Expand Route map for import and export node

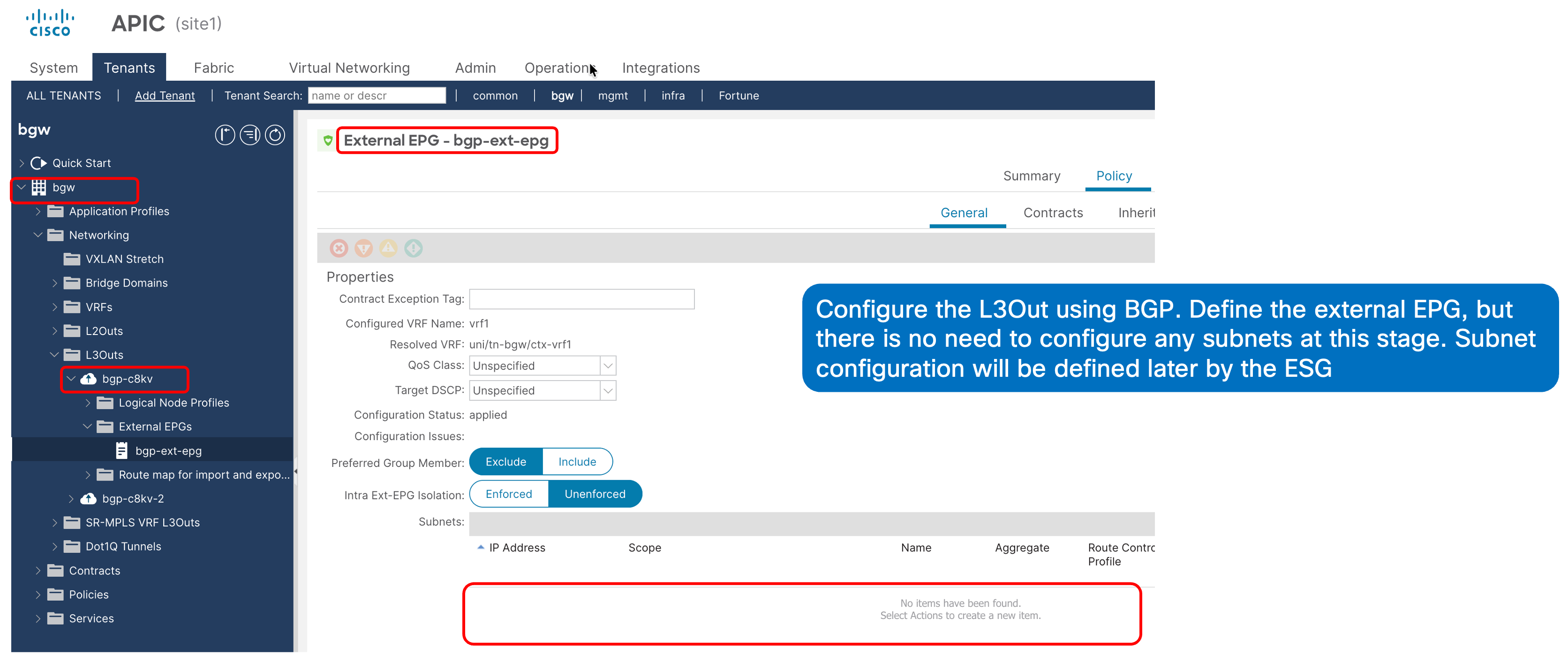click(87, 474)
